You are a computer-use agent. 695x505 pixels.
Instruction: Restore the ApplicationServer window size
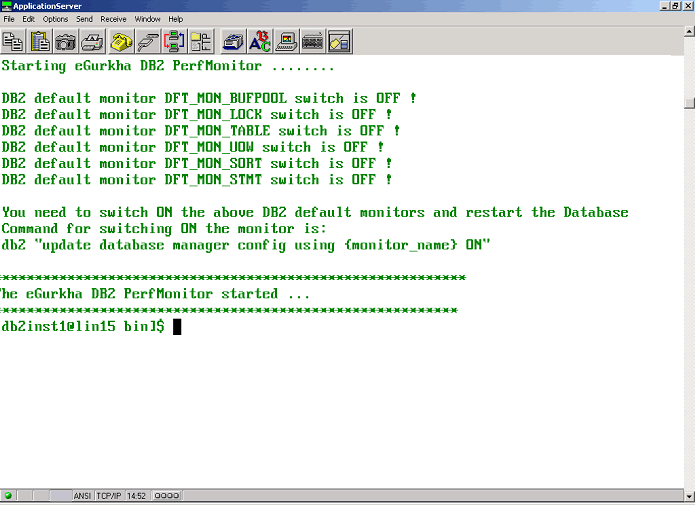[675, 6]
